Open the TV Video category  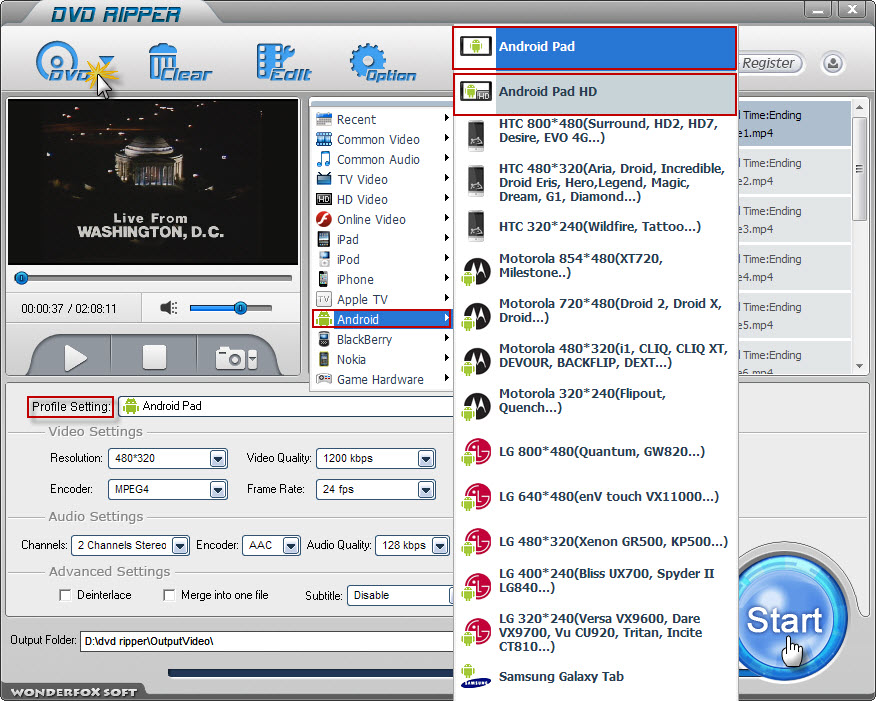pyautogui.click(x=382, y=179)
